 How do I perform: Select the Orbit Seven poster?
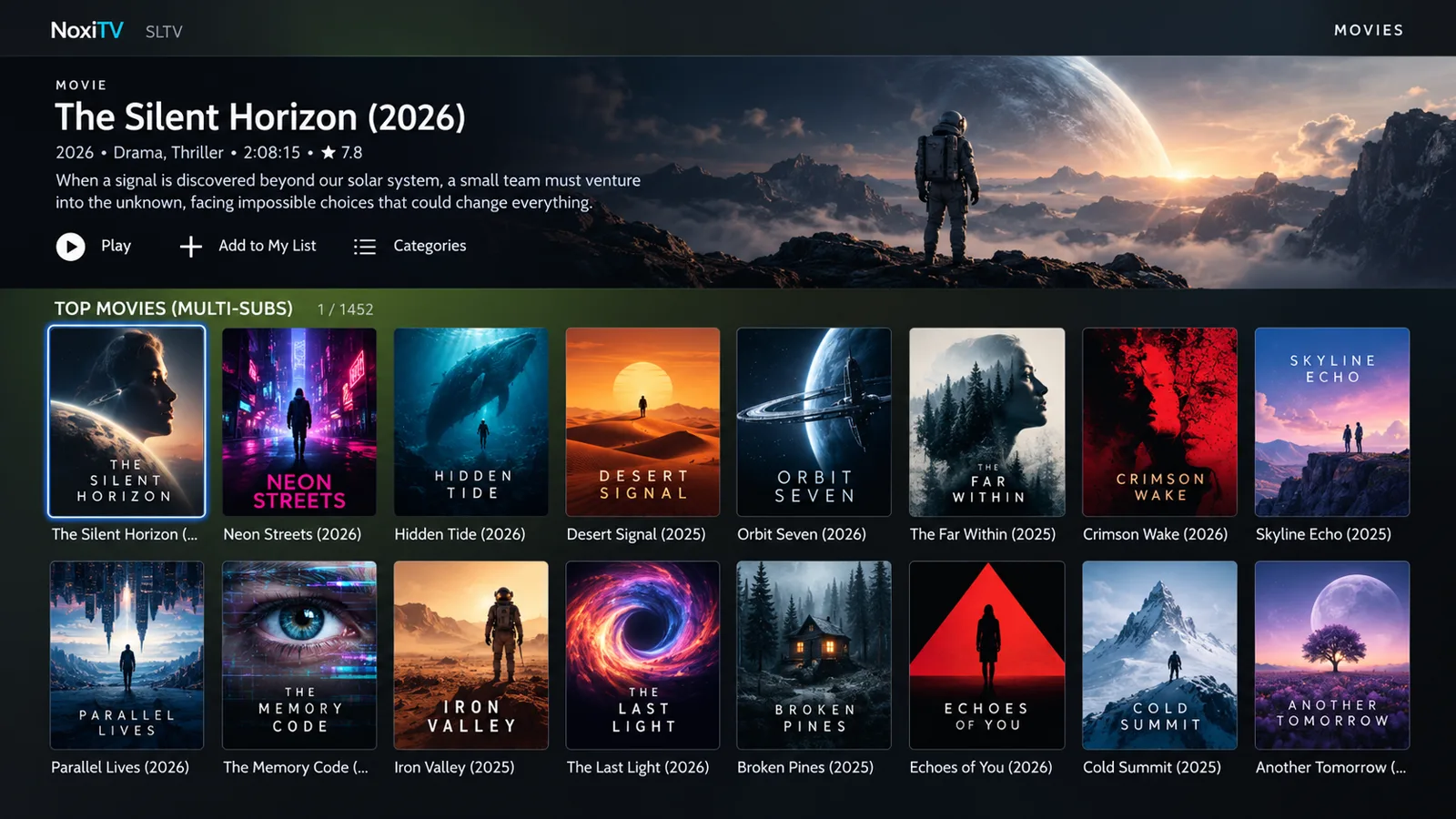tap(814, 422)
